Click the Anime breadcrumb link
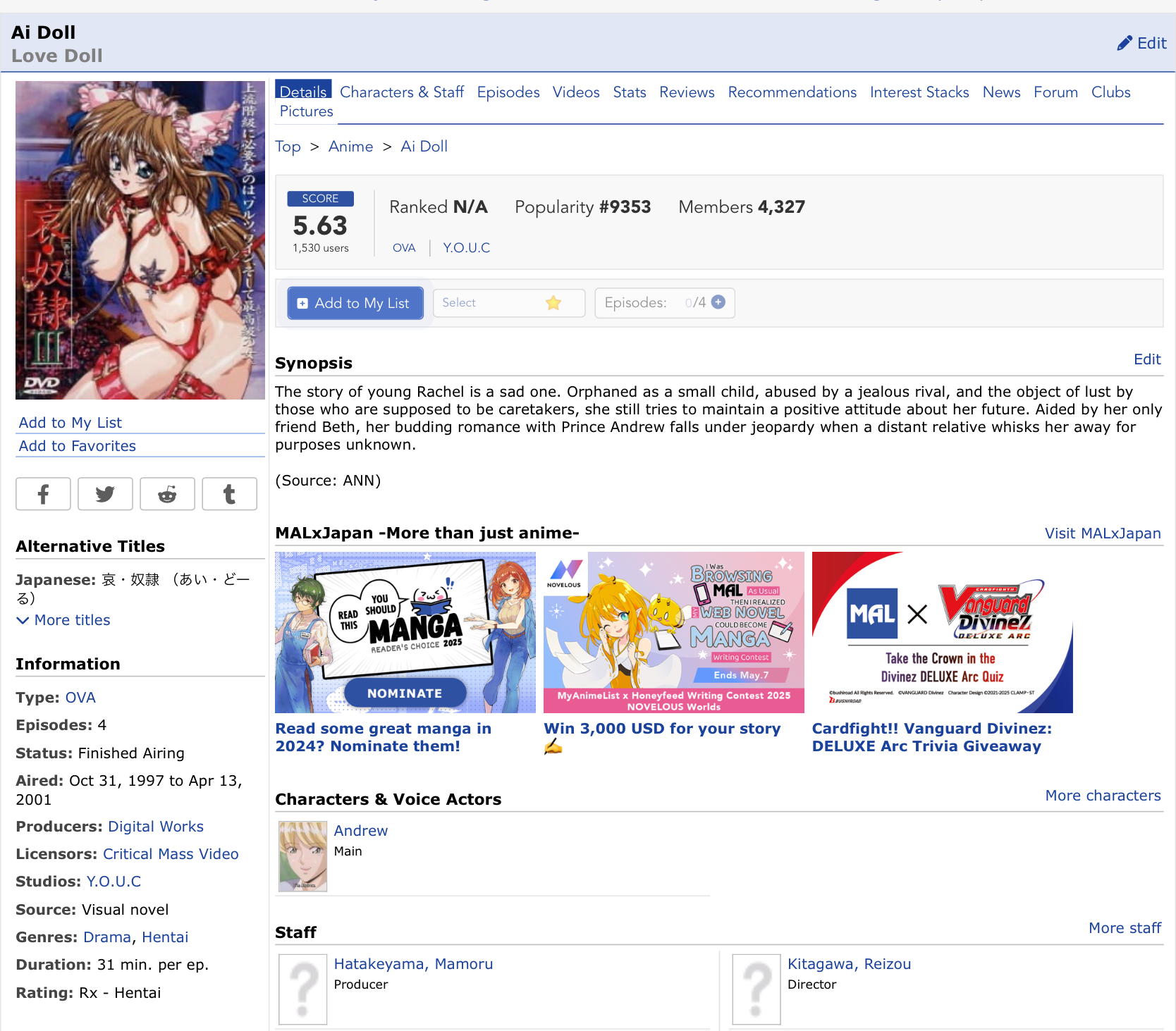 click(x=350, y=147)
